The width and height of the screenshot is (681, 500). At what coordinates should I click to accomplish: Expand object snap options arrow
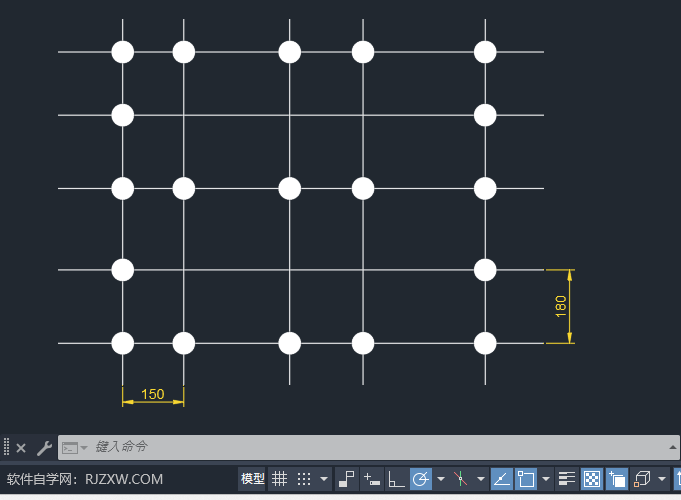(x=545, y=479)
